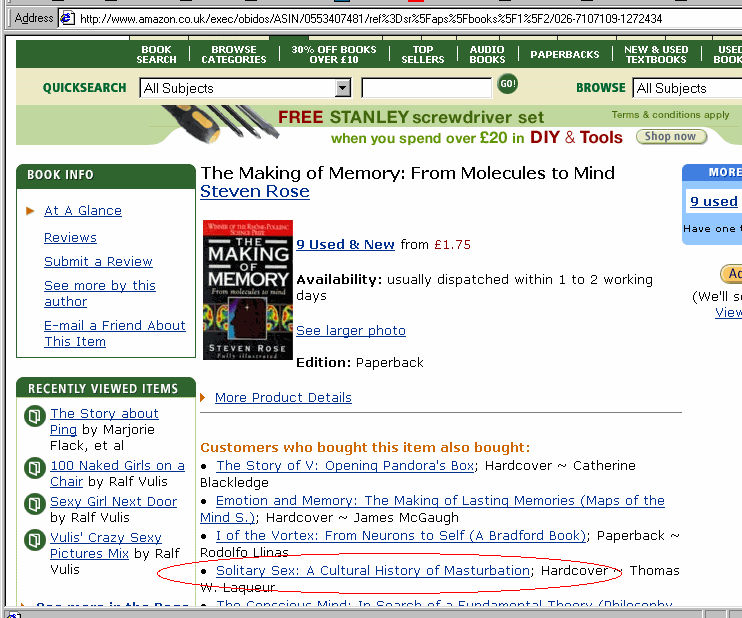
Task: Click the Availability: usually dispatched text
Action: pos(474,287)
